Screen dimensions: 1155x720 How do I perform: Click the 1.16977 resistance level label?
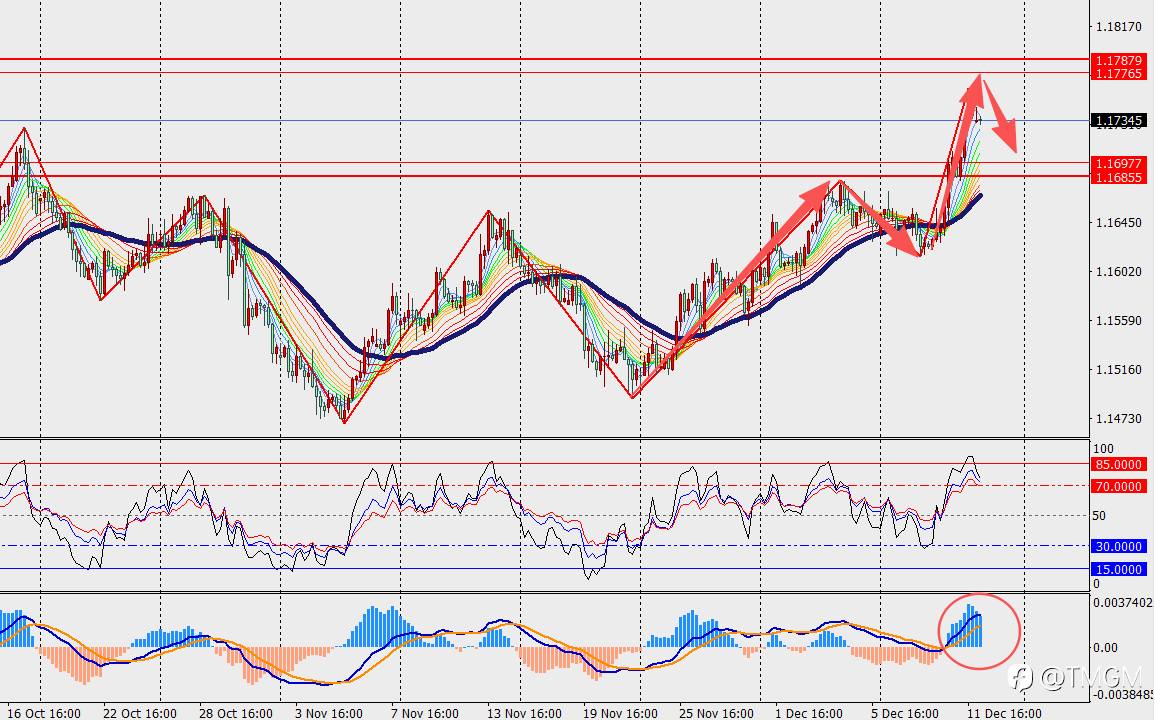(1117, 164)
